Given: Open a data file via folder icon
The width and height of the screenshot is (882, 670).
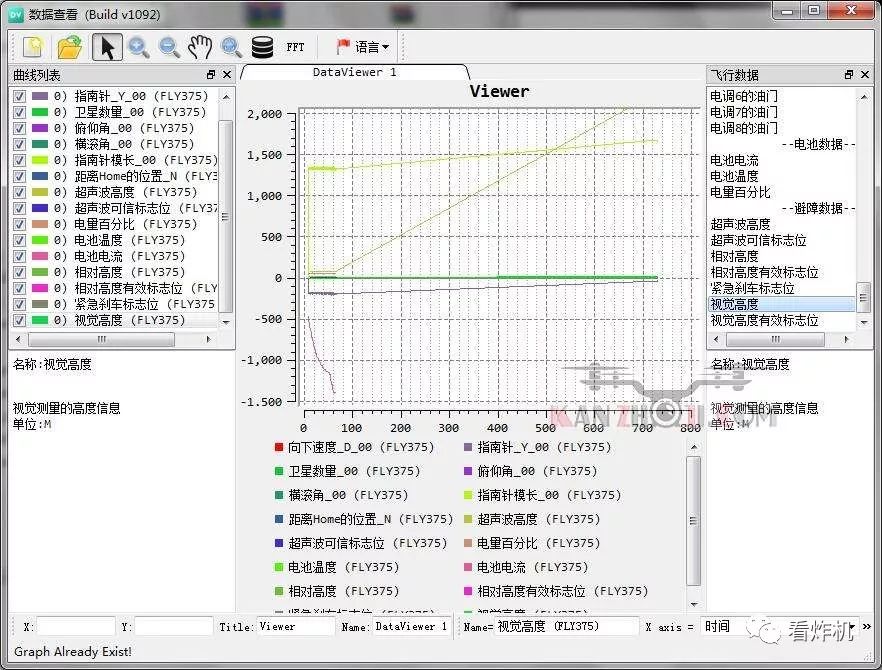Looking at the screenshot, I should click(x=69, y=47).
